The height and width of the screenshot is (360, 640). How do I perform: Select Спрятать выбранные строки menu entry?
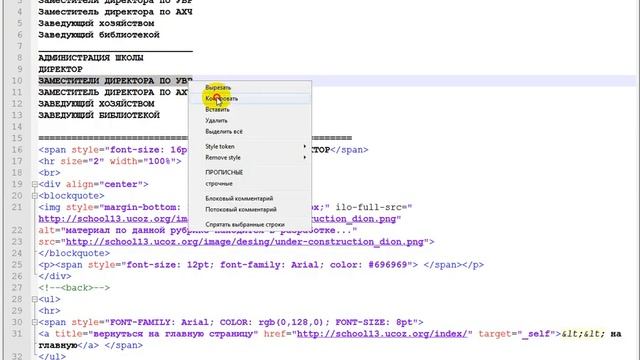click(x=245, y=224)
